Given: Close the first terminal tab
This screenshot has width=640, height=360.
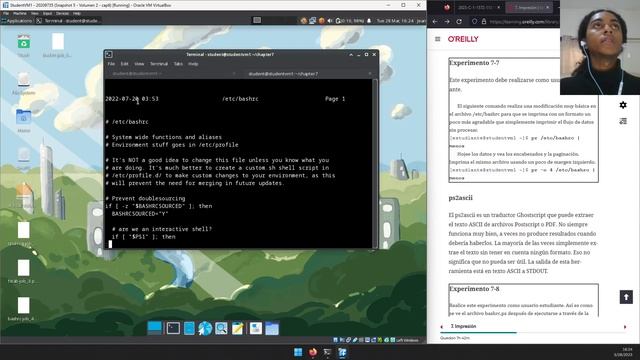Looking at the screenshot, I should [234, 74].
